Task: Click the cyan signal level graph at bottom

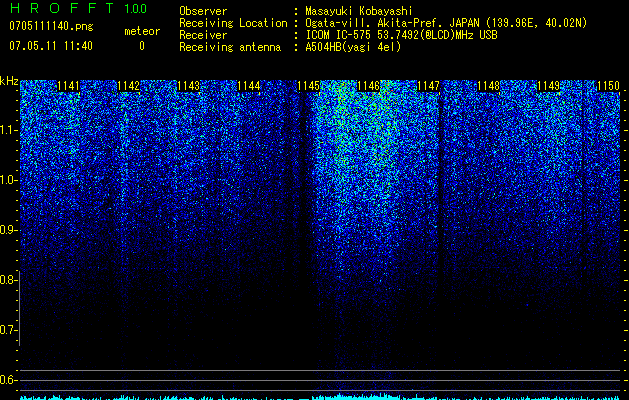Action: [320, 397]
